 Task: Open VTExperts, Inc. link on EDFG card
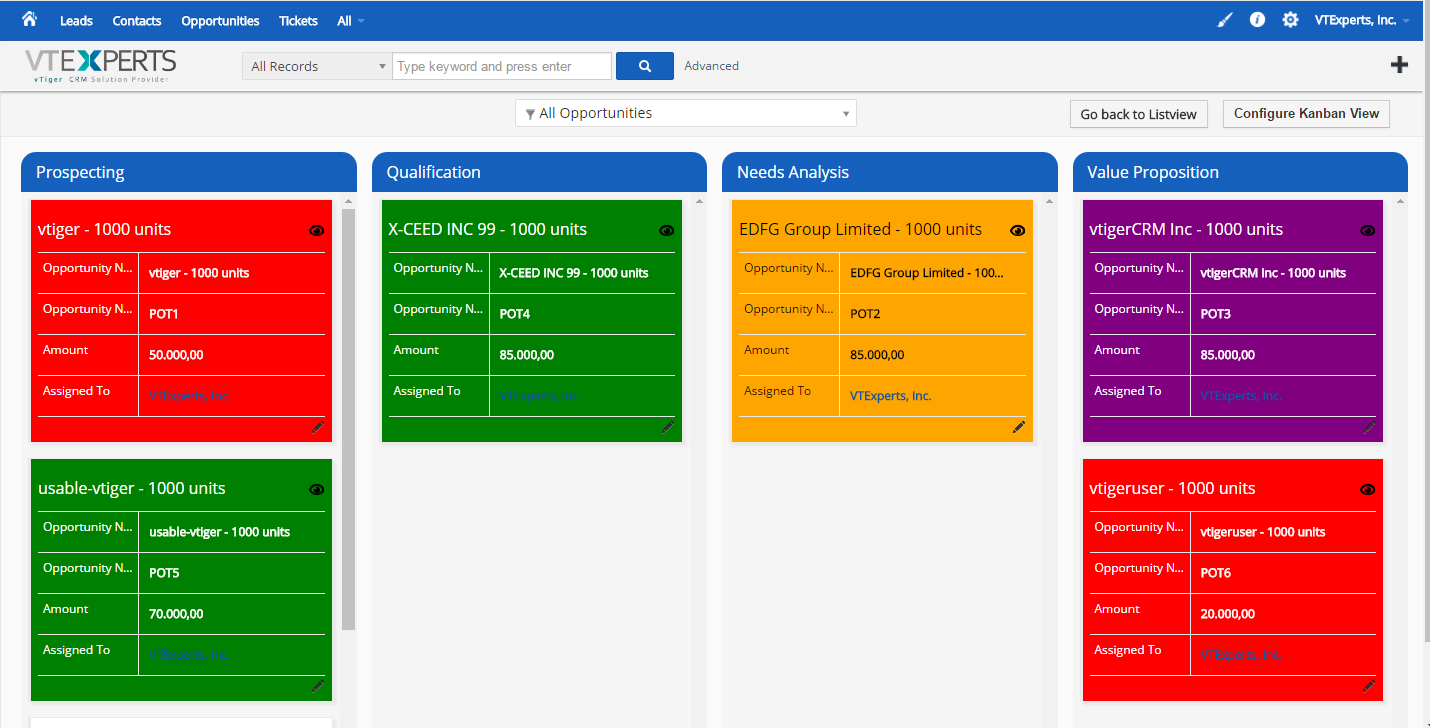tap(891, 396)
